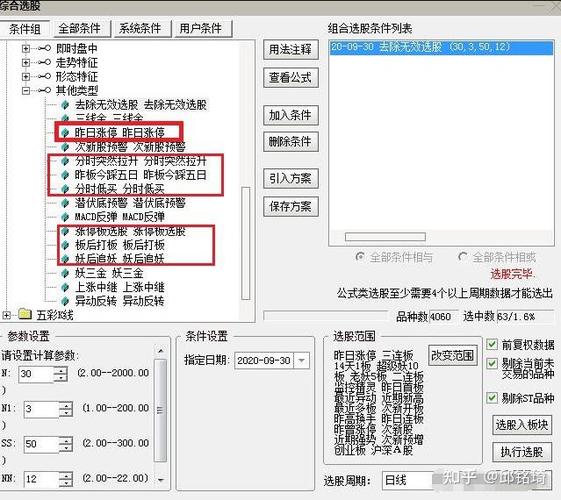Select the 全部条件相与 radio button

click(x=360, y=257)
